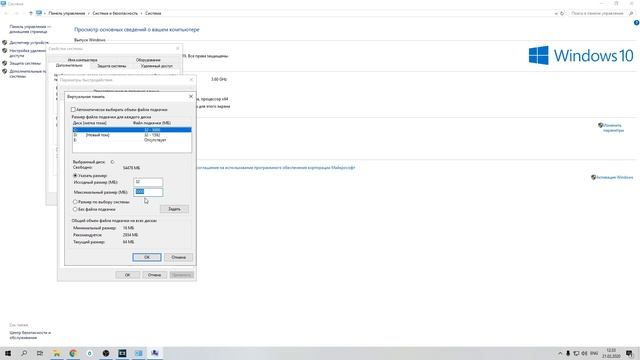
Task: Open network status tray icon
Action: pos(576,353)
